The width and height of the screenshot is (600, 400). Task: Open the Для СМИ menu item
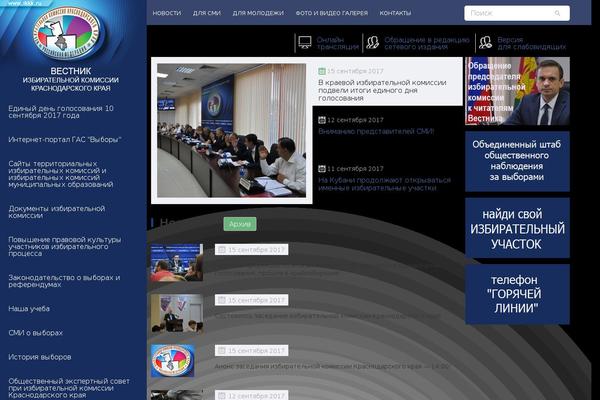pos(207,13)
